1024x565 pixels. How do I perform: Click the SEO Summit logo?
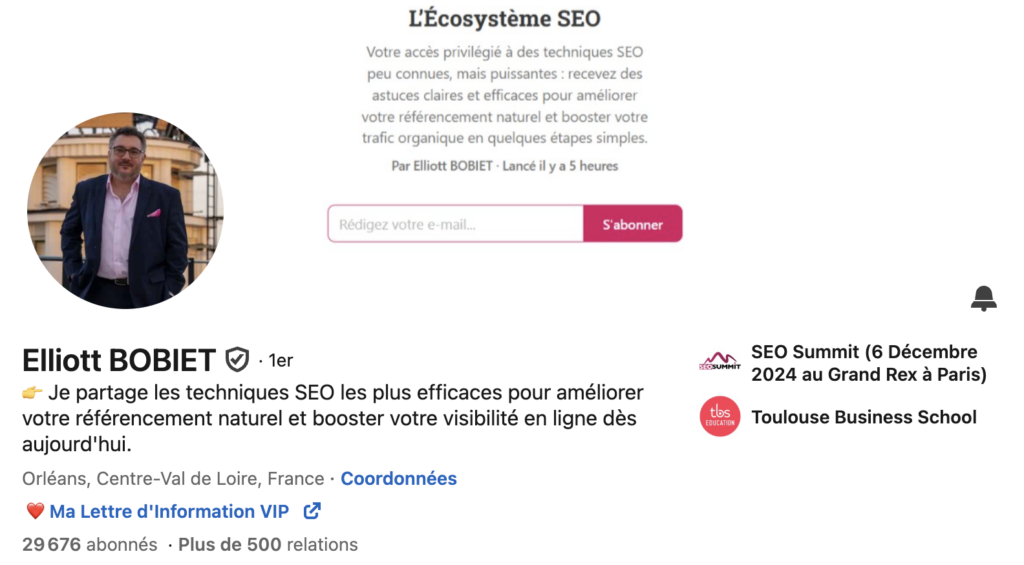[x=719, y=362]
